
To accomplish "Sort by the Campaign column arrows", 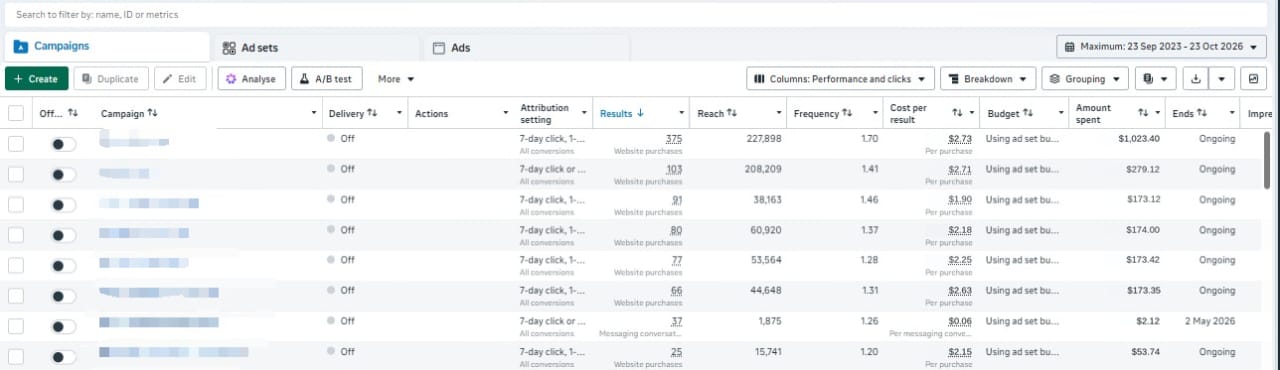I will tap(152, 114).
